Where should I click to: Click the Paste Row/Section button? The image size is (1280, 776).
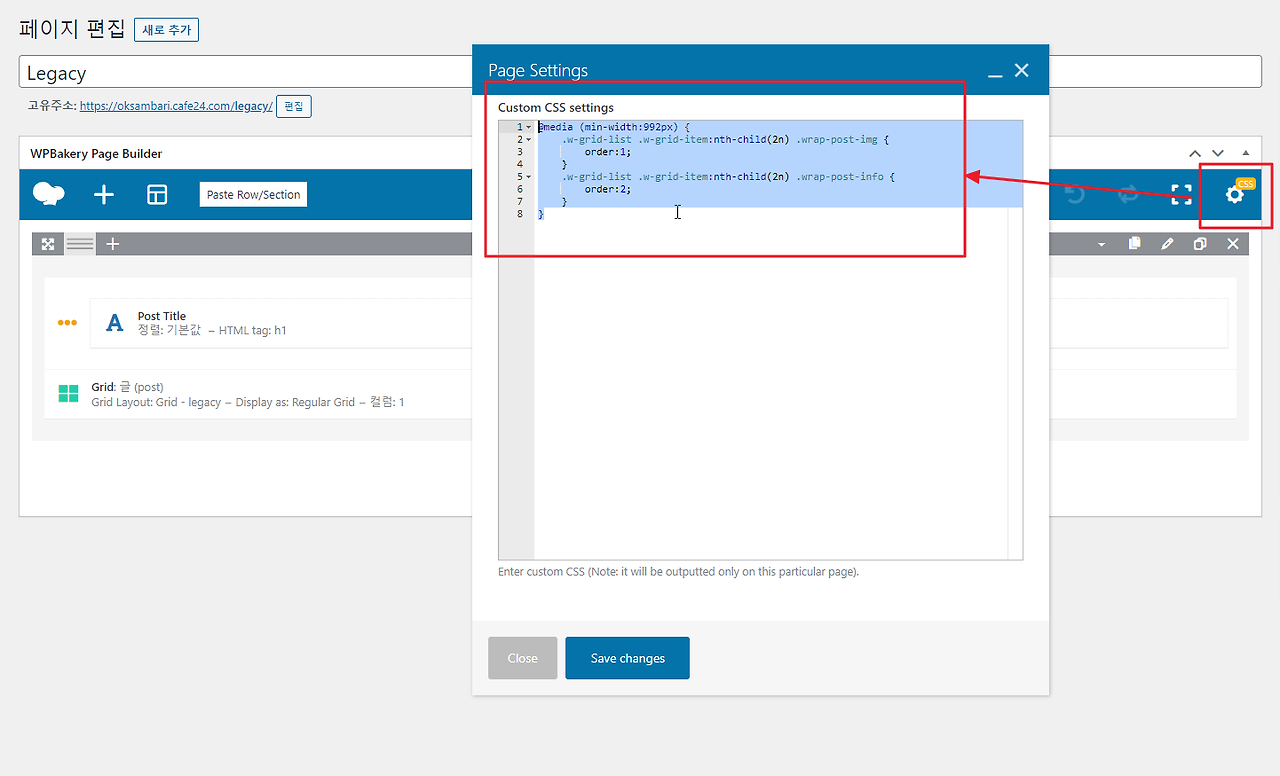253,195
